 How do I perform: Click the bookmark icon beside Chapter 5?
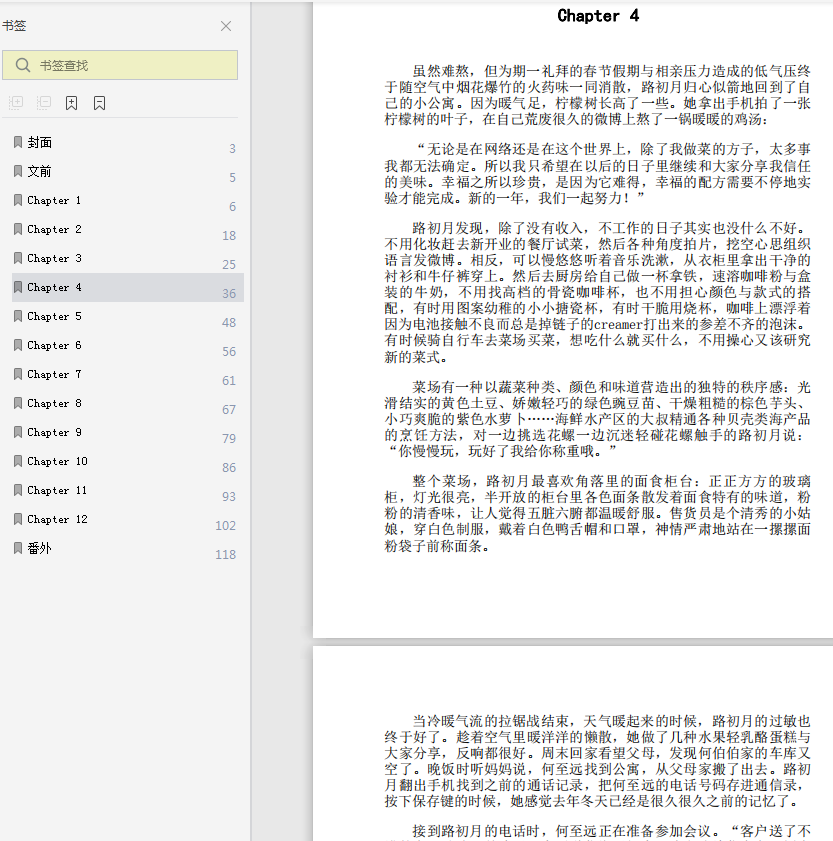coord(18,316)
